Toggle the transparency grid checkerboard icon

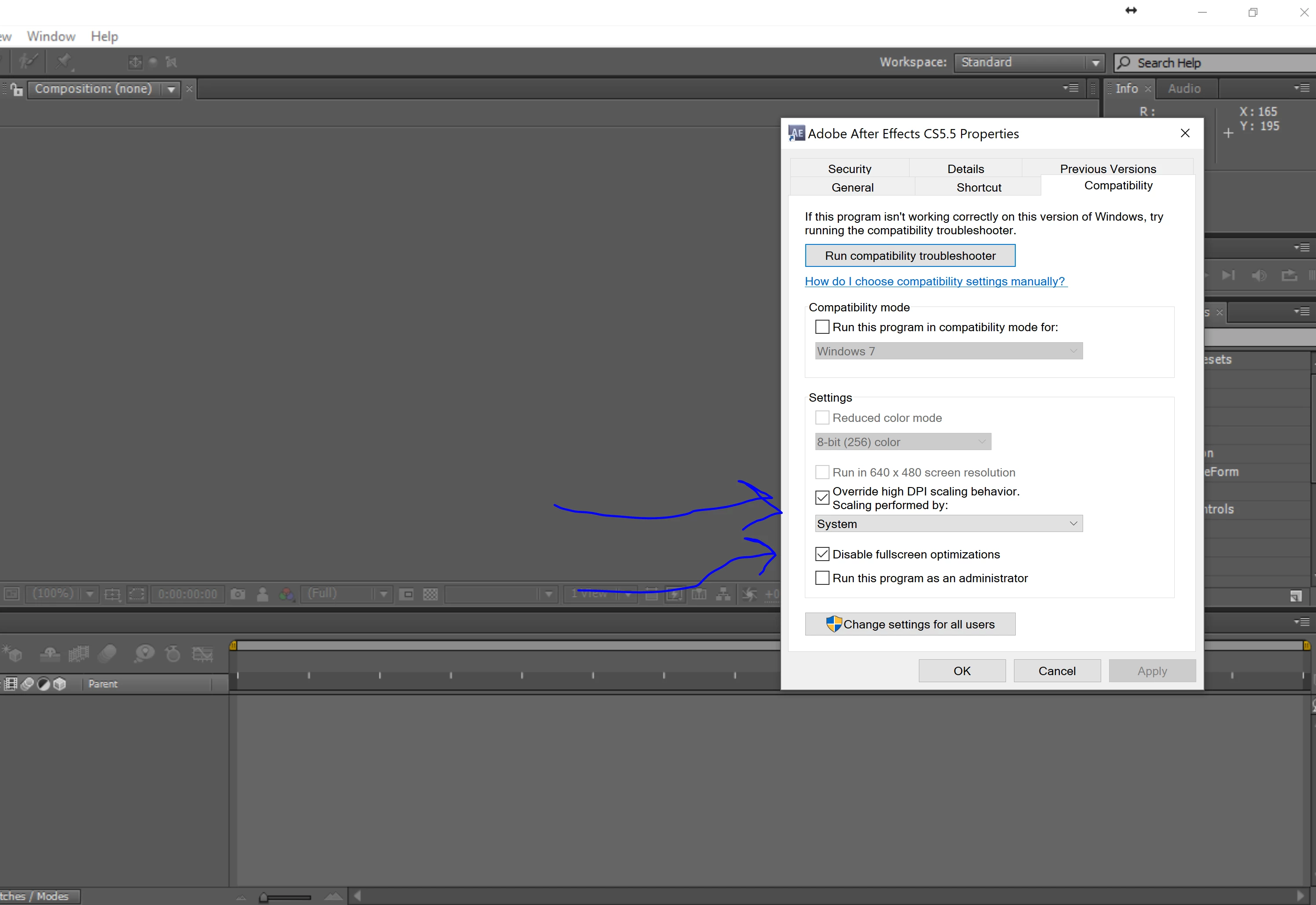(431, 594)
